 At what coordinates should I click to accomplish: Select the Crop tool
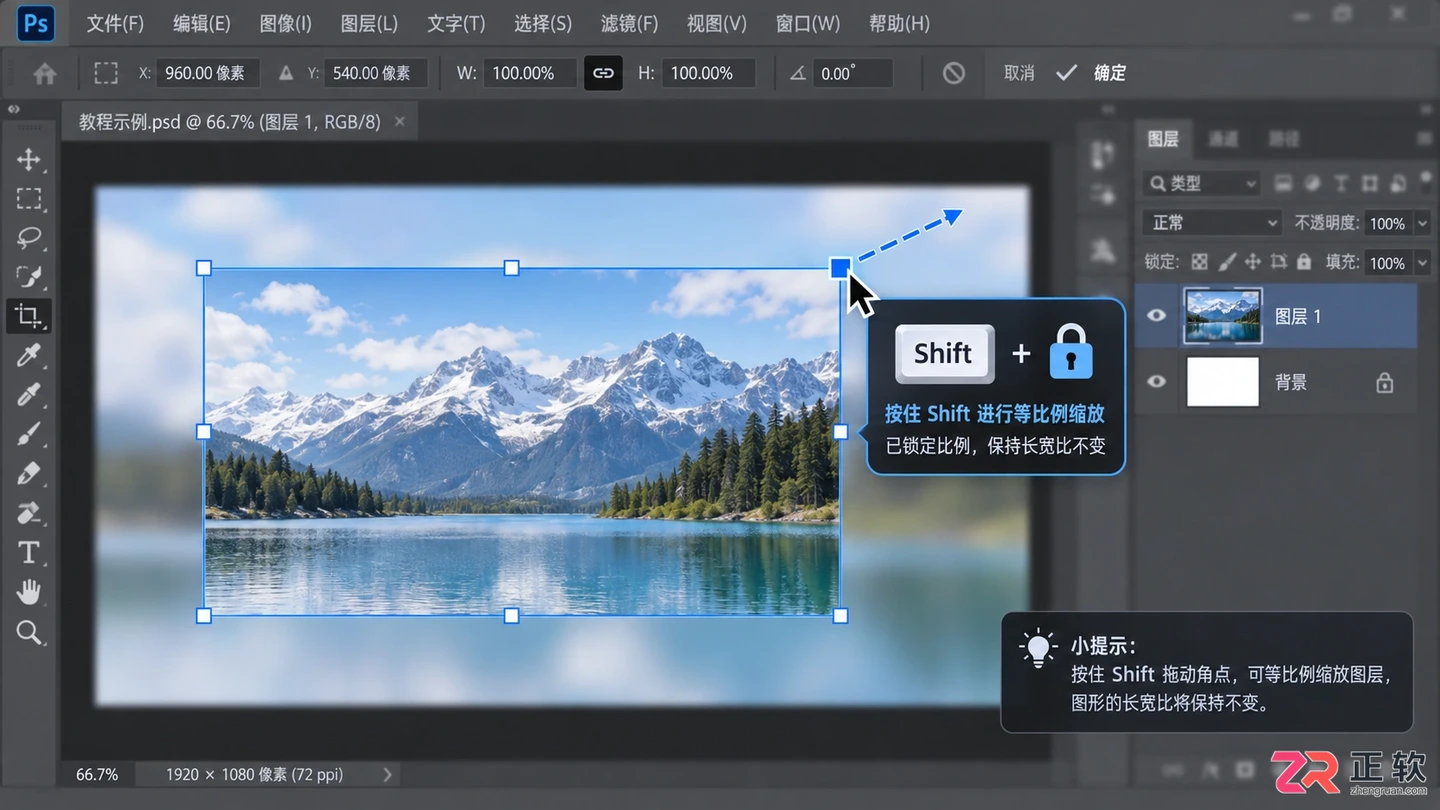point(28,317)
